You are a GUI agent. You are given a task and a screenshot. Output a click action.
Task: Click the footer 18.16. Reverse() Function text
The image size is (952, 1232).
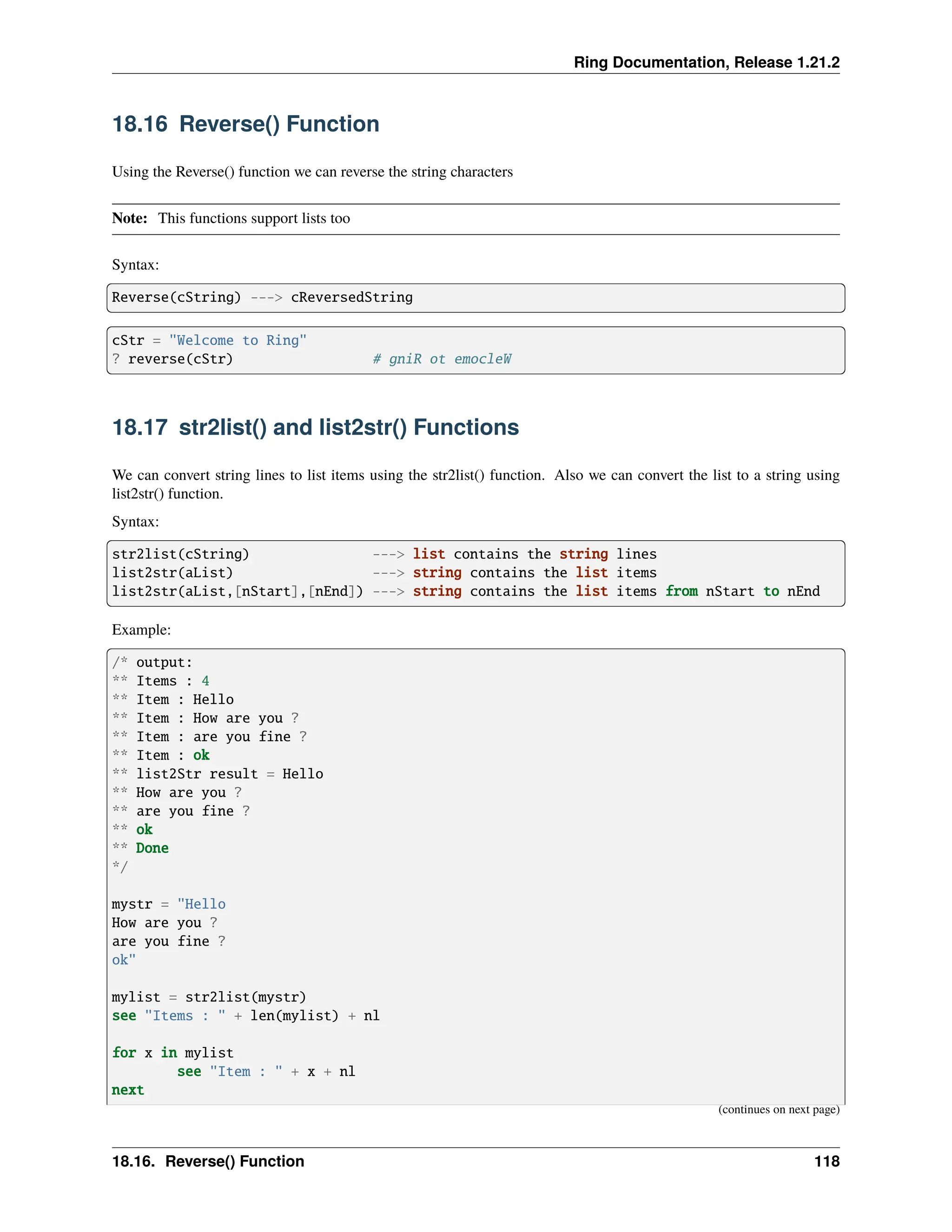(x=207, y=1161)
